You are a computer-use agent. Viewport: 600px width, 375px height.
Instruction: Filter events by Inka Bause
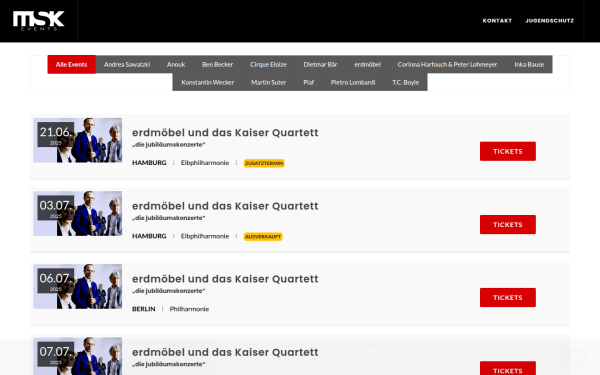tap(529, 64)
